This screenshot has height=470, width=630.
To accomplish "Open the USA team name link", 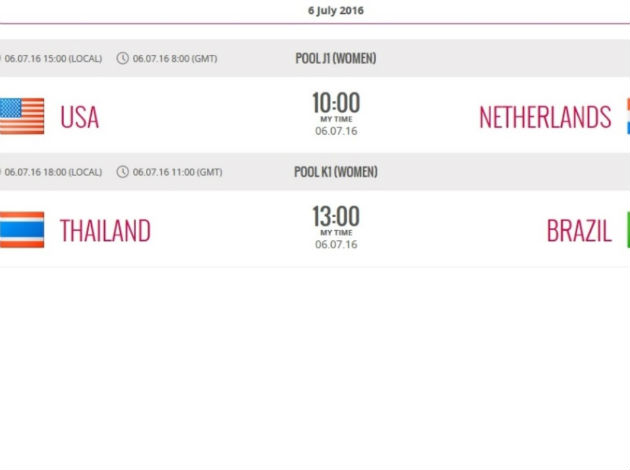I will tap(79, 117).
